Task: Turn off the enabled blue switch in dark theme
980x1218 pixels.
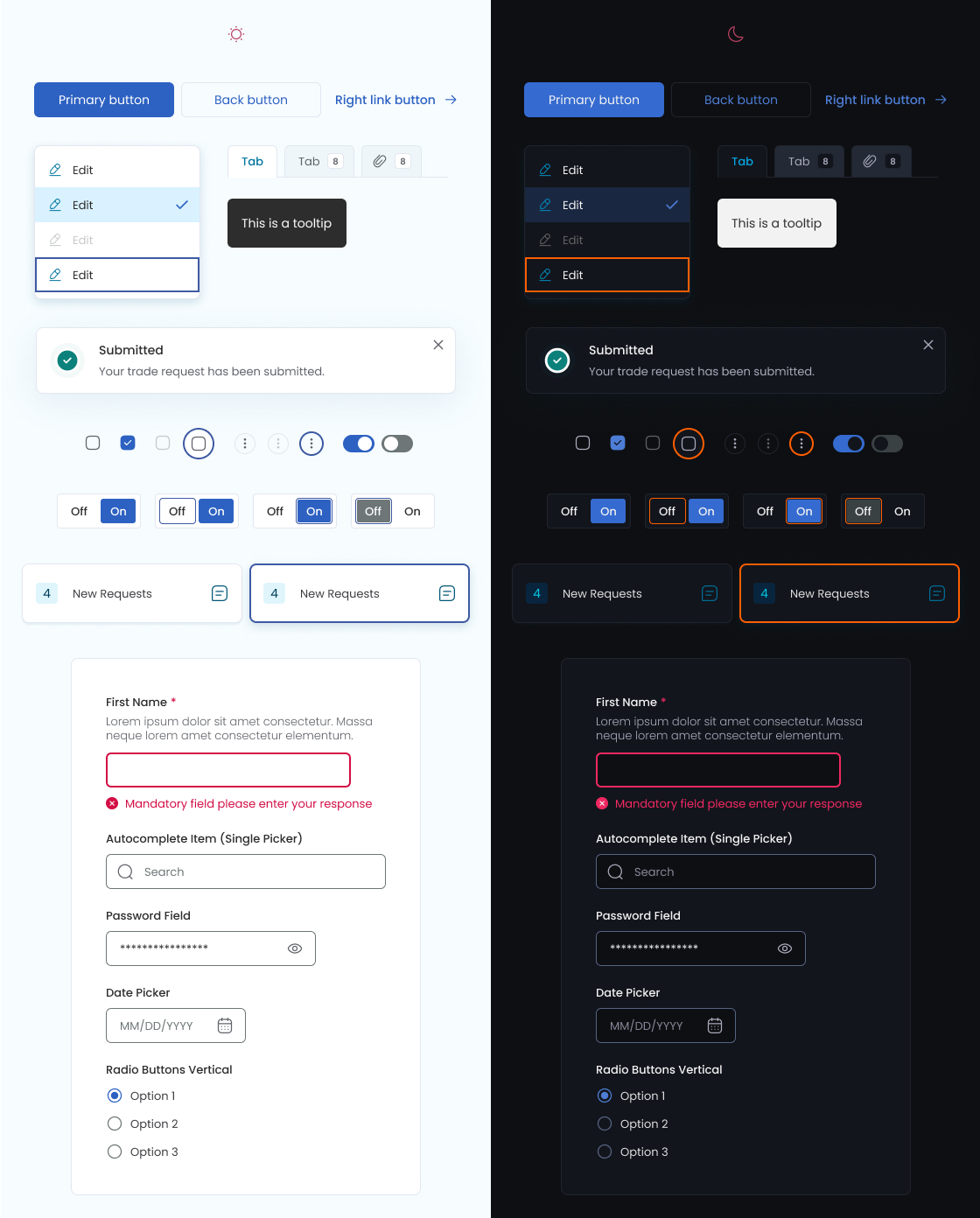Action: (848, 444)
